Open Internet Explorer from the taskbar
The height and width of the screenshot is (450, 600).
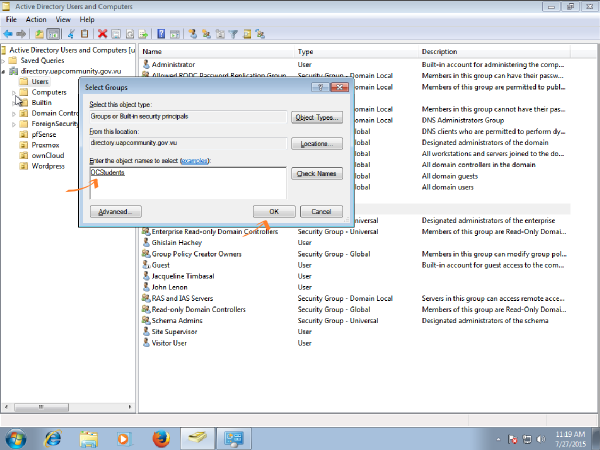point(52,438)
